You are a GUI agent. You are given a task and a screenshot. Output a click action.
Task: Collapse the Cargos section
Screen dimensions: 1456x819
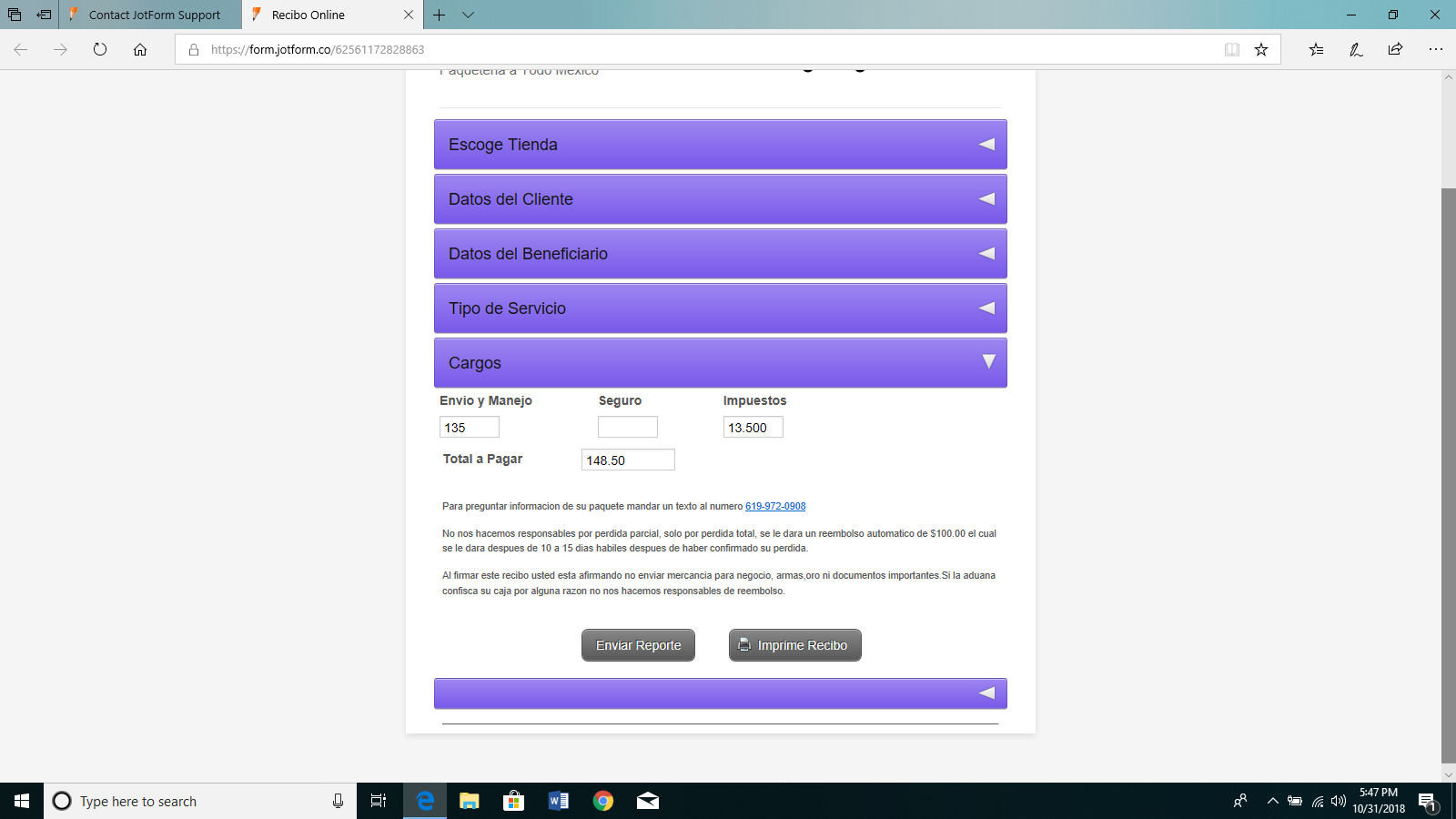pos(720,363)
